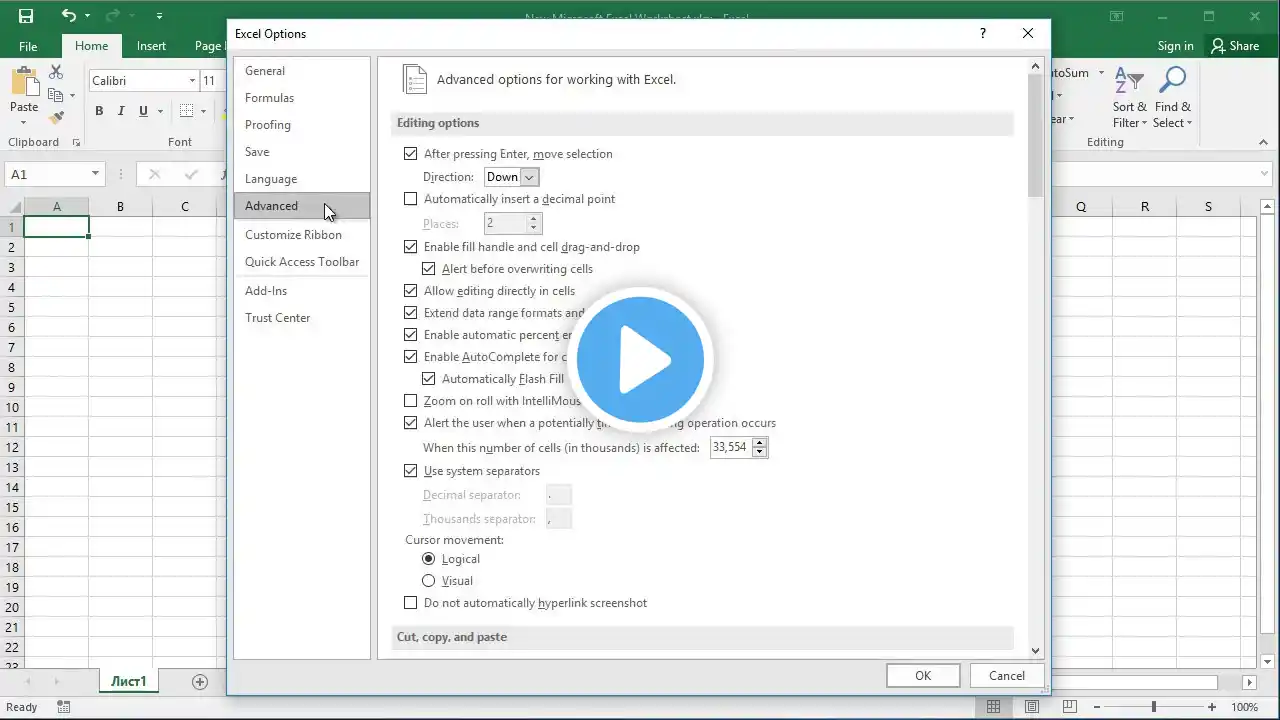Click the zoom slider in status bar
This screenshot has width=1280, height=720.
pyautogui.click(x=1153, y=707)
